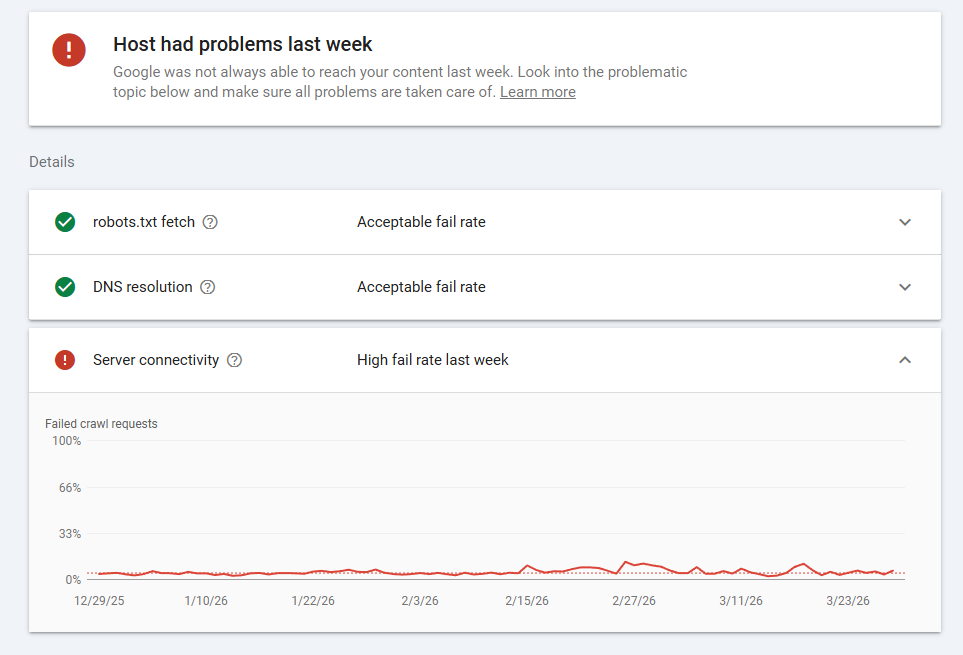963x655 pixels.
Task: Open help tooltip for robots.txt fetch
Action: (x=210, y=222)
